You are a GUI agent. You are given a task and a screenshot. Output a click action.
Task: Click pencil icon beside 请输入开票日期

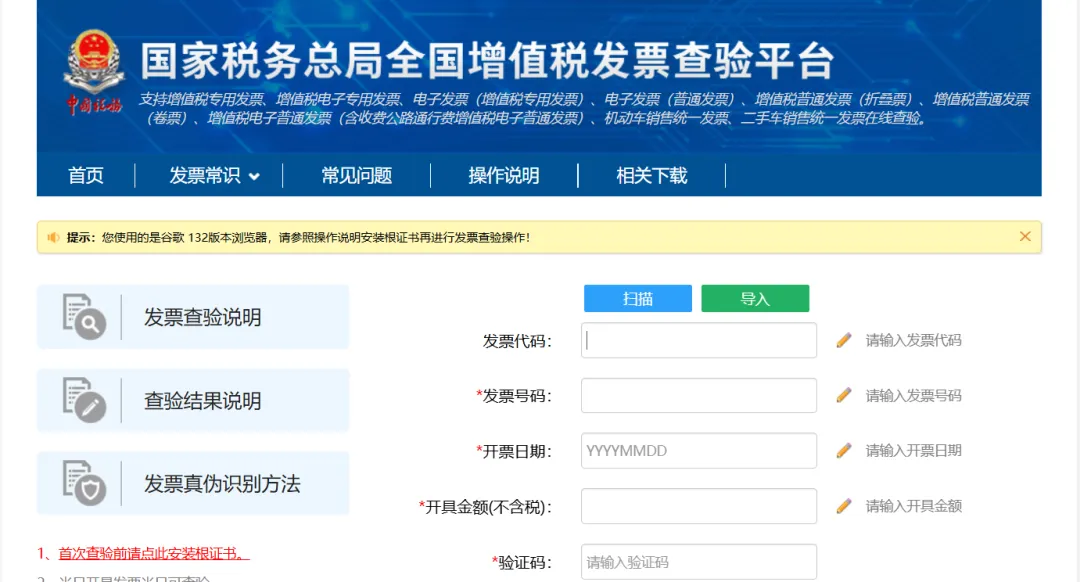tap(844, 450)
